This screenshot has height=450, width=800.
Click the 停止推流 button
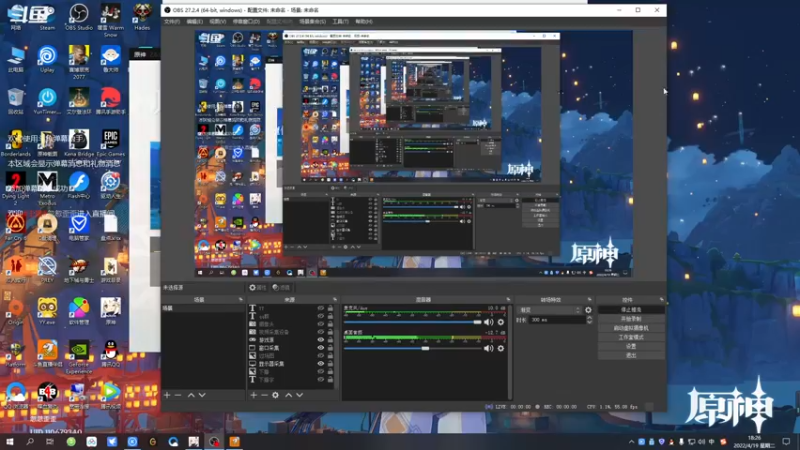[x=631, y=310]
